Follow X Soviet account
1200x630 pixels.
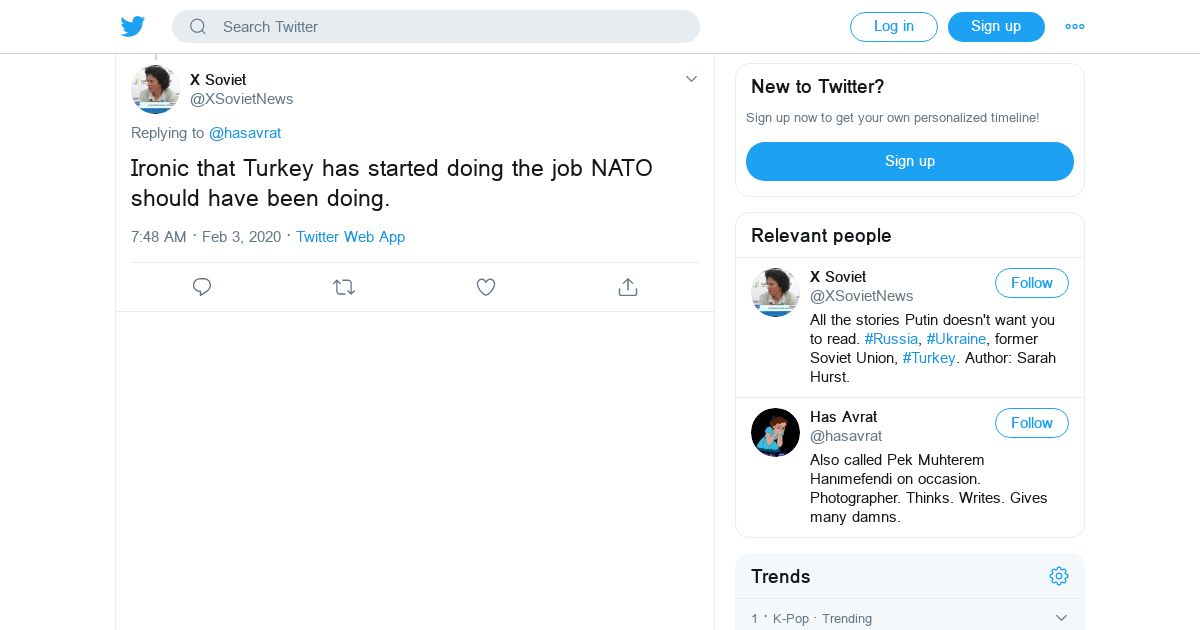pos(1031,283)
